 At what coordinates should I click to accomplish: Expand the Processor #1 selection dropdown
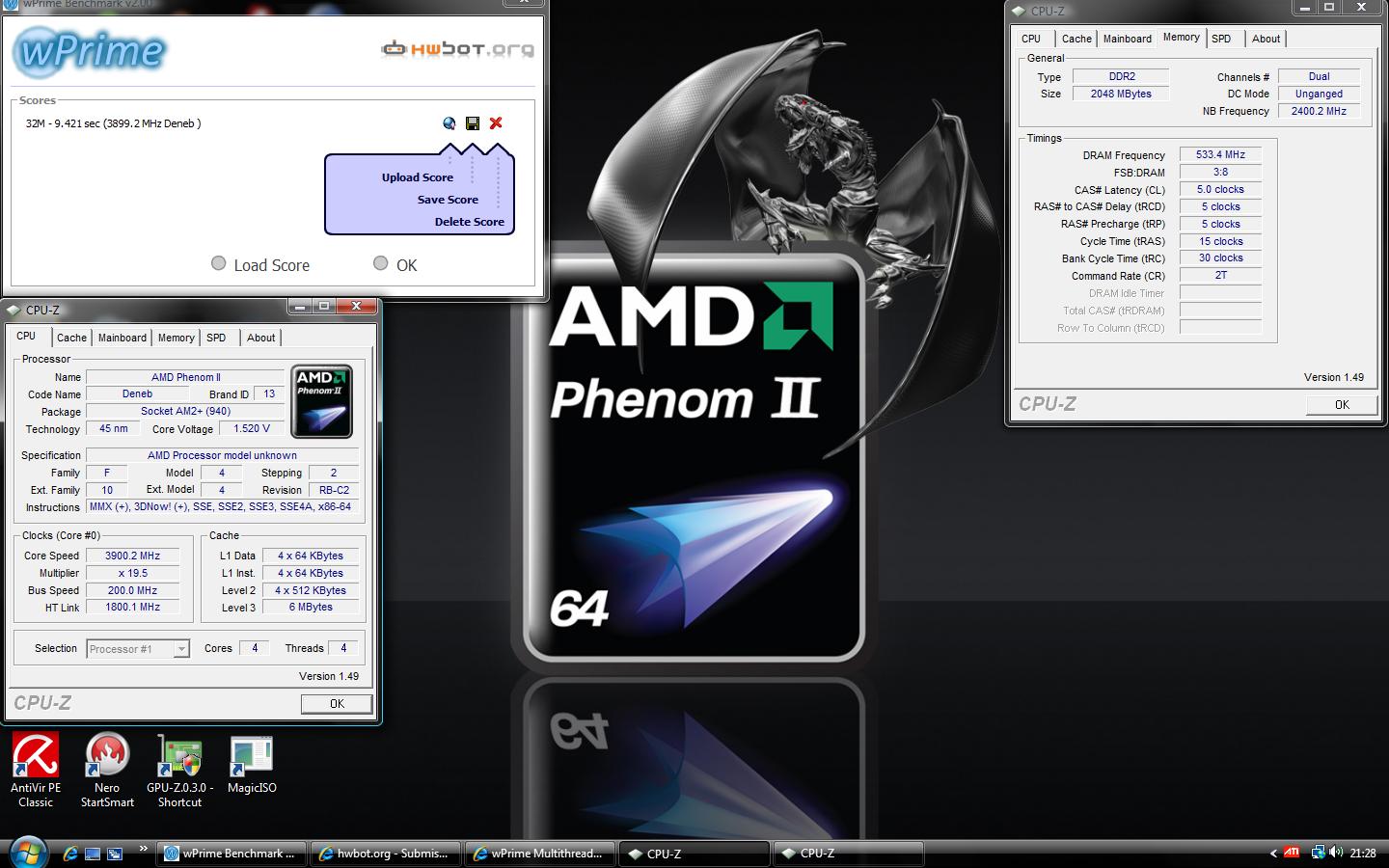click(x=181, y=649)
